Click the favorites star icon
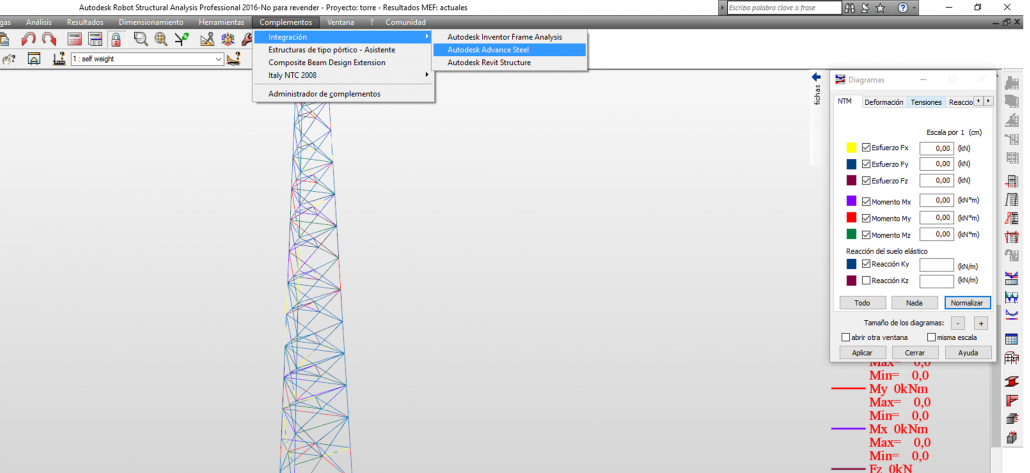Screen dimensions: 1030x473 click(879, 8)
